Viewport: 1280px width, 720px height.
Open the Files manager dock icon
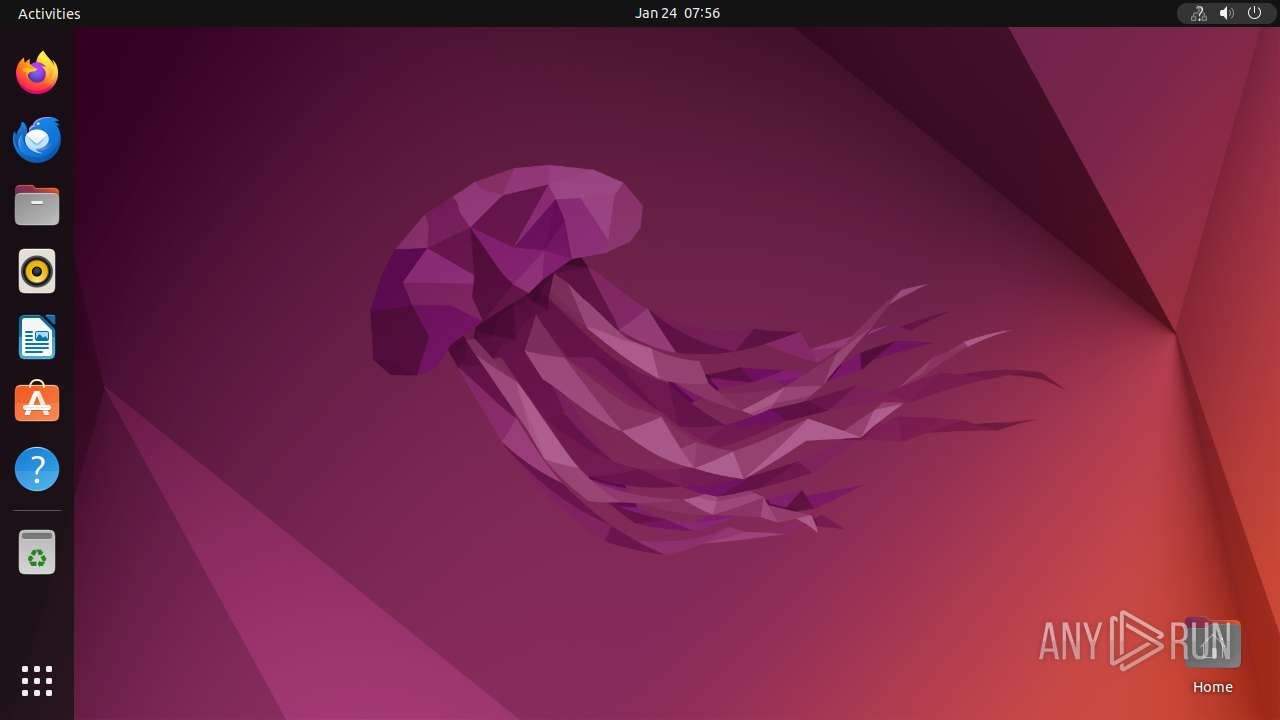pos(37,205)
